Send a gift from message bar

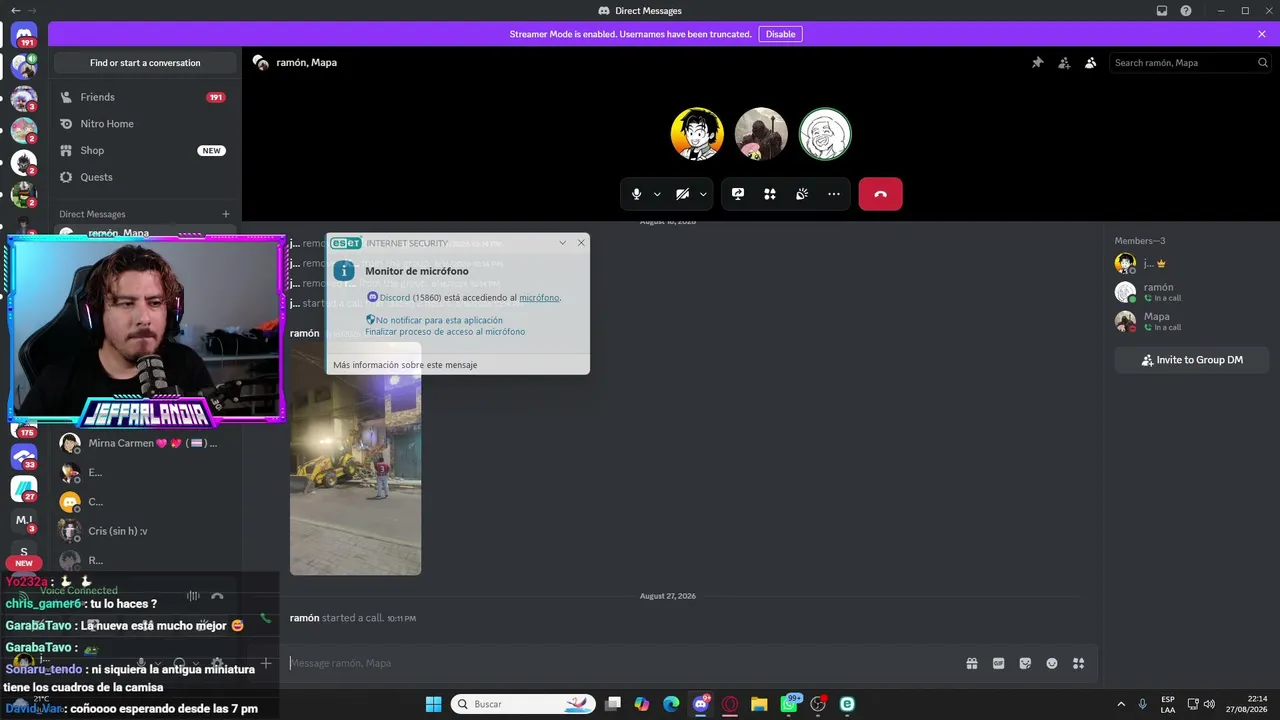tap(971, 663)
